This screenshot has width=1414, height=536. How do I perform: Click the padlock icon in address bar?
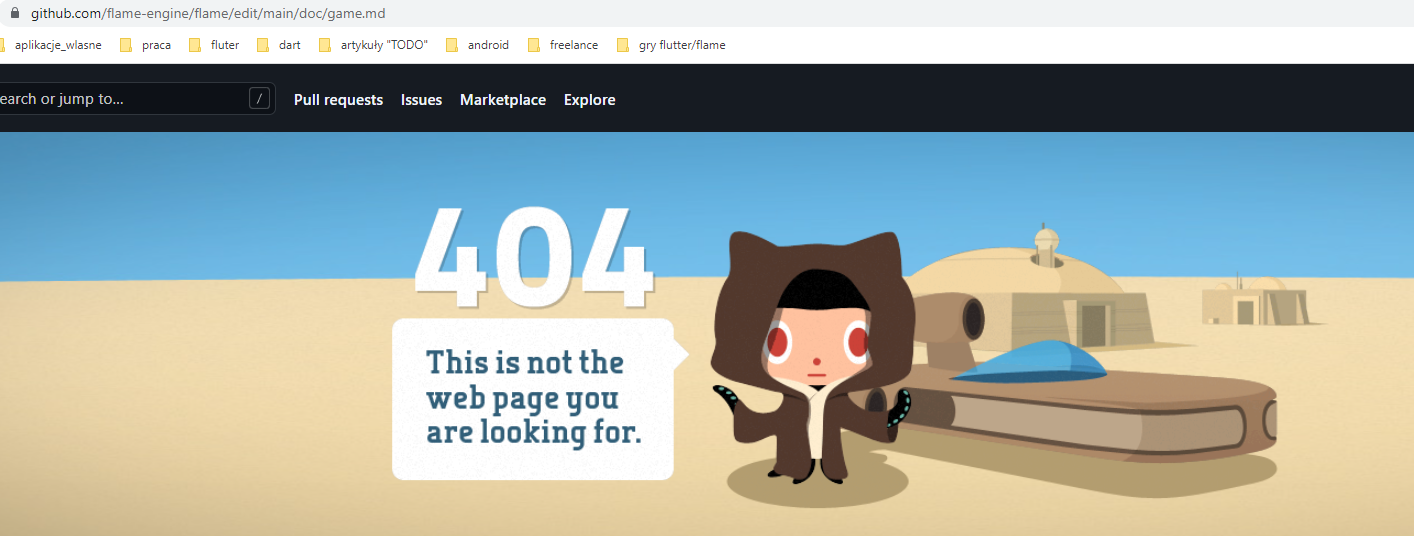coord(14,13)
